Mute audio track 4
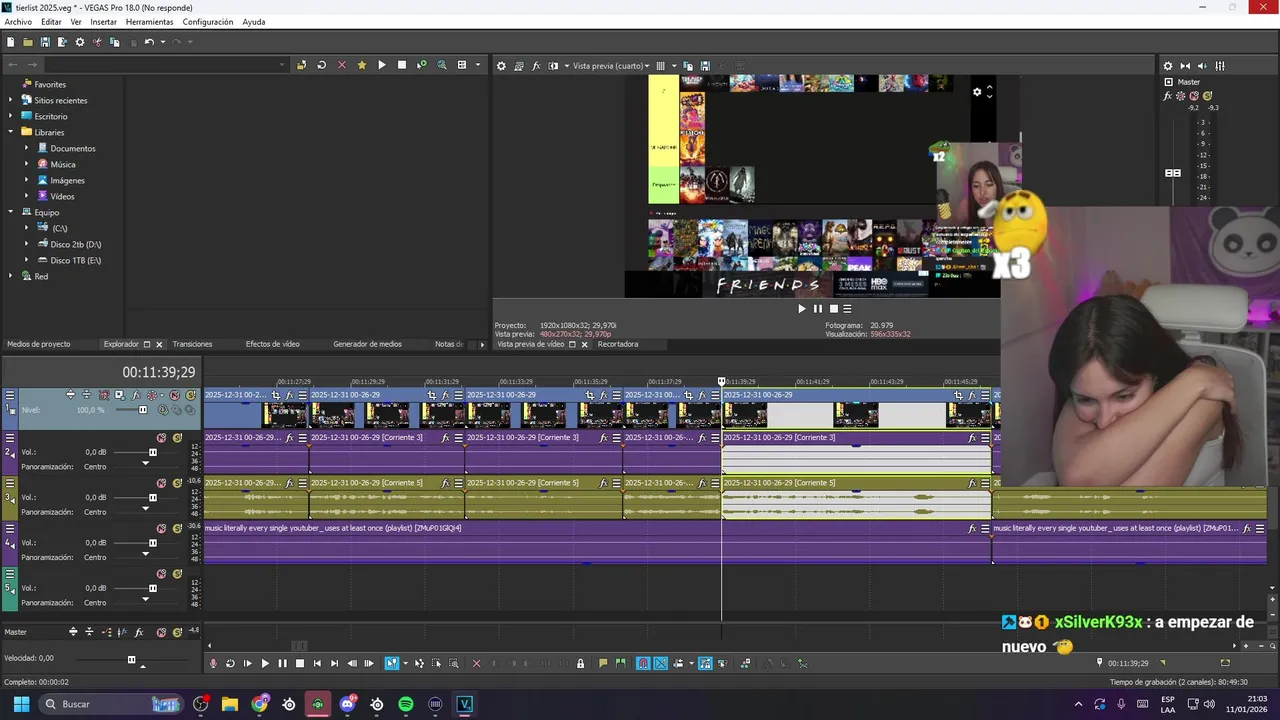The width and height of the screenshot is (1280, 720). [161, 528]
